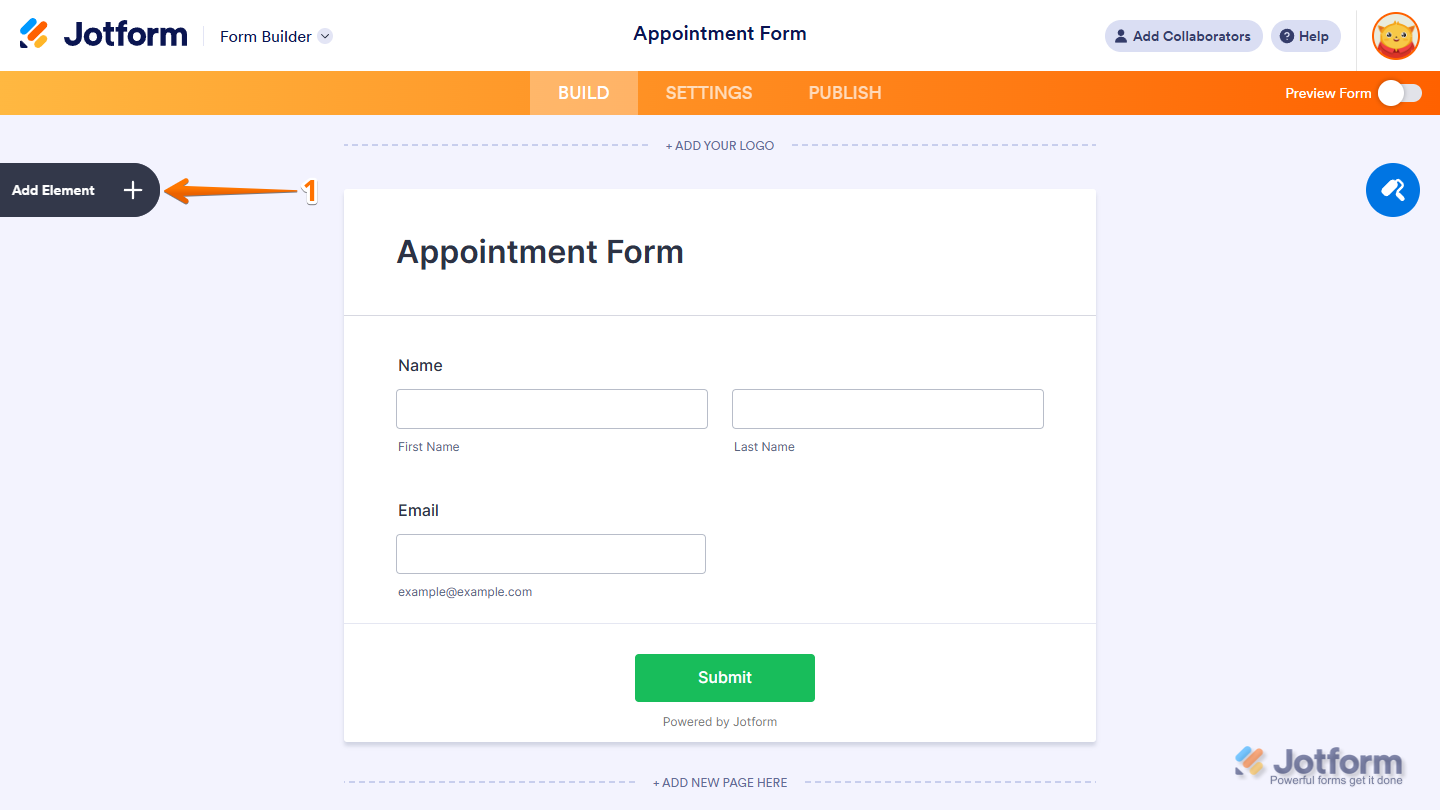Select the BUILD tab

583,92
